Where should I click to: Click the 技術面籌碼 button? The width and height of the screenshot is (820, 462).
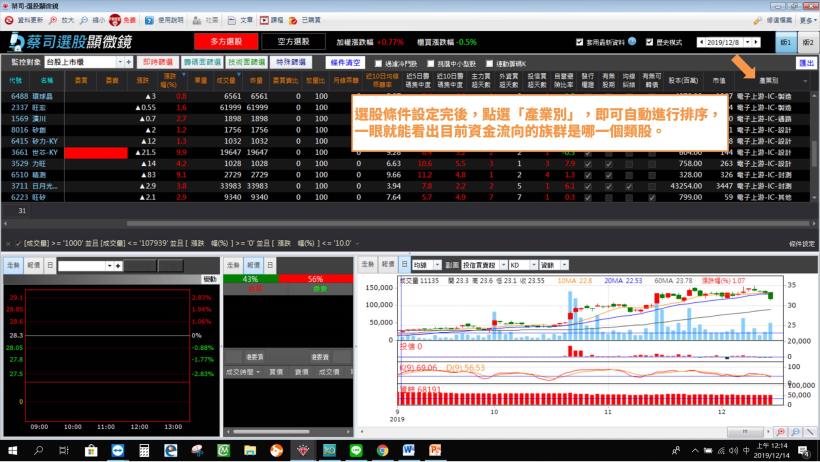click(247, 62)
